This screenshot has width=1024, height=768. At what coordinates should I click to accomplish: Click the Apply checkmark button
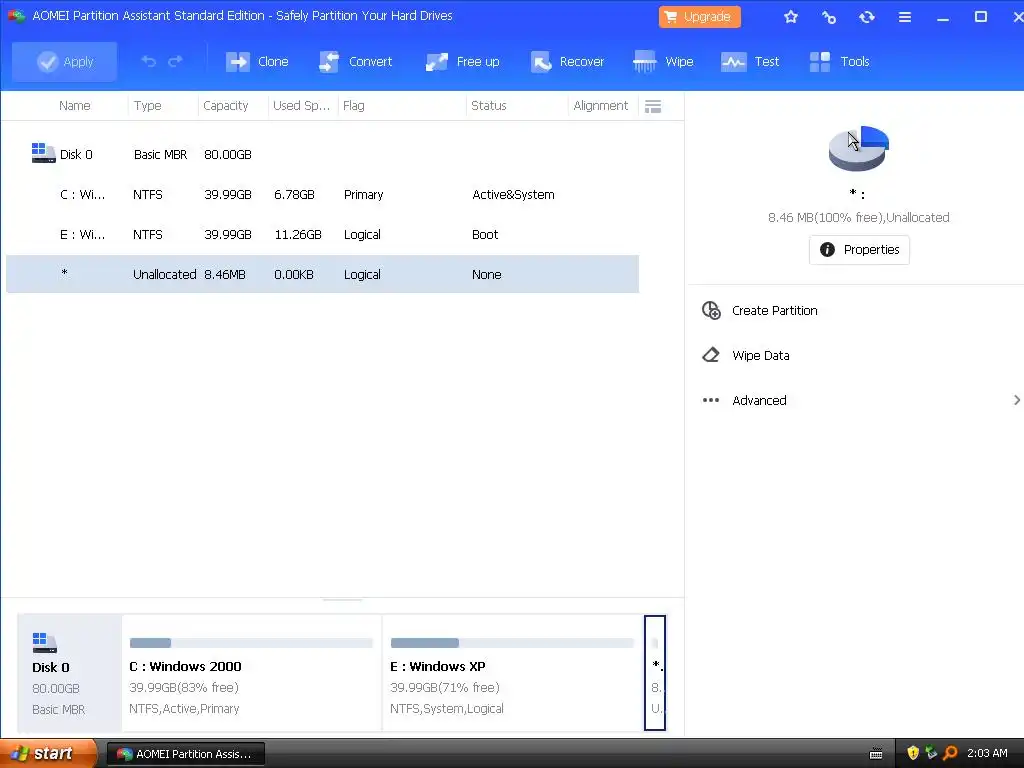click(x=65, y=61)
